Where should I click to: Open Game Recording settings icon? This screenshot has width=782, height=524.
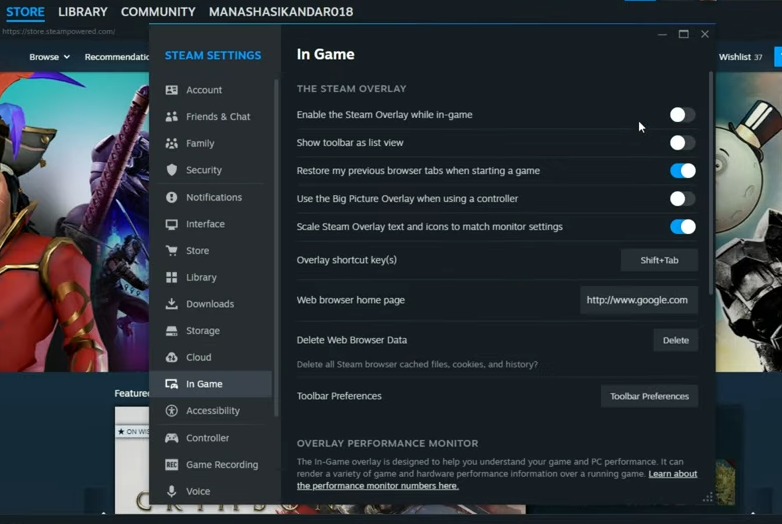coord(171,465)
